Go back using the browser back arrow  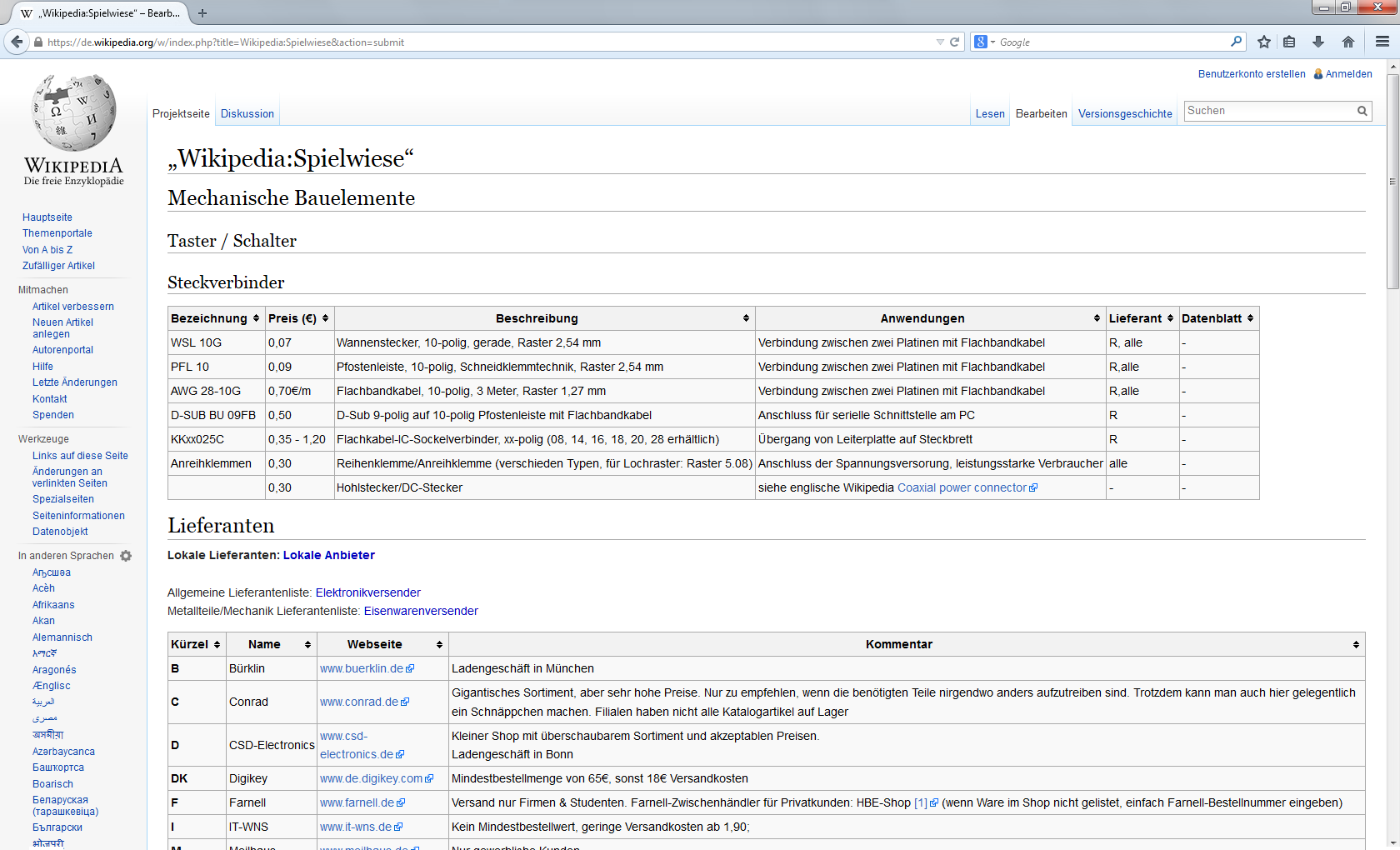16,42
